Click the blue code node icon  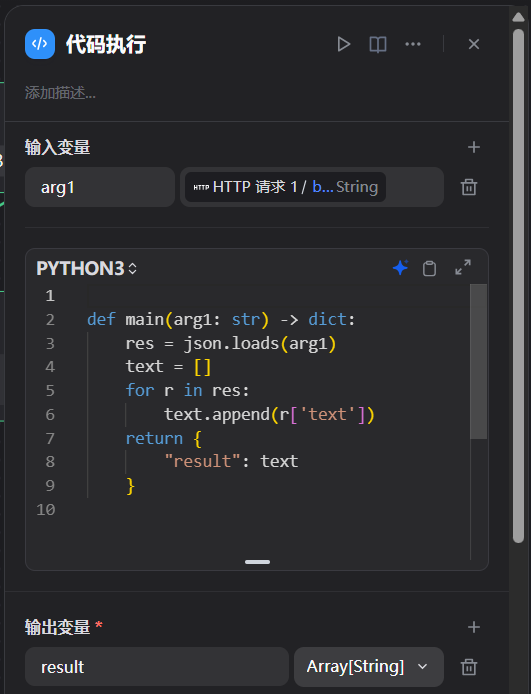click(40, 44)
